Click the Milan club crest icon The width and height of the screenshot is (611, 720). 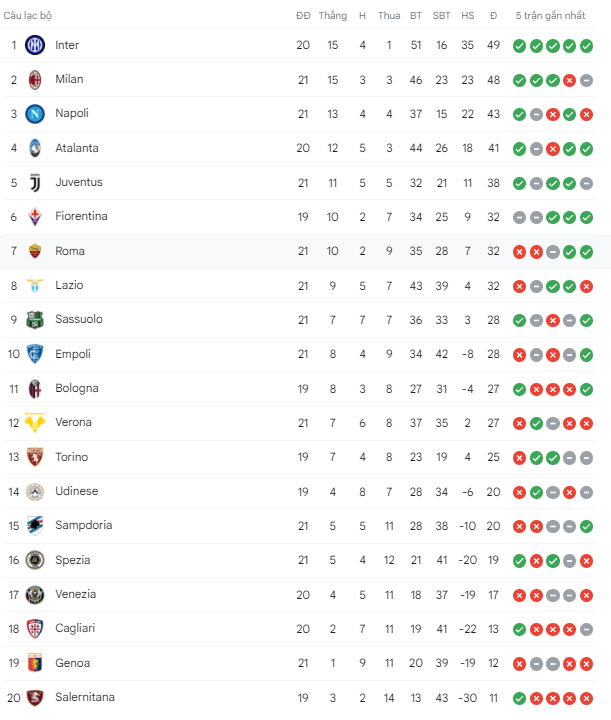pos(35,79)
